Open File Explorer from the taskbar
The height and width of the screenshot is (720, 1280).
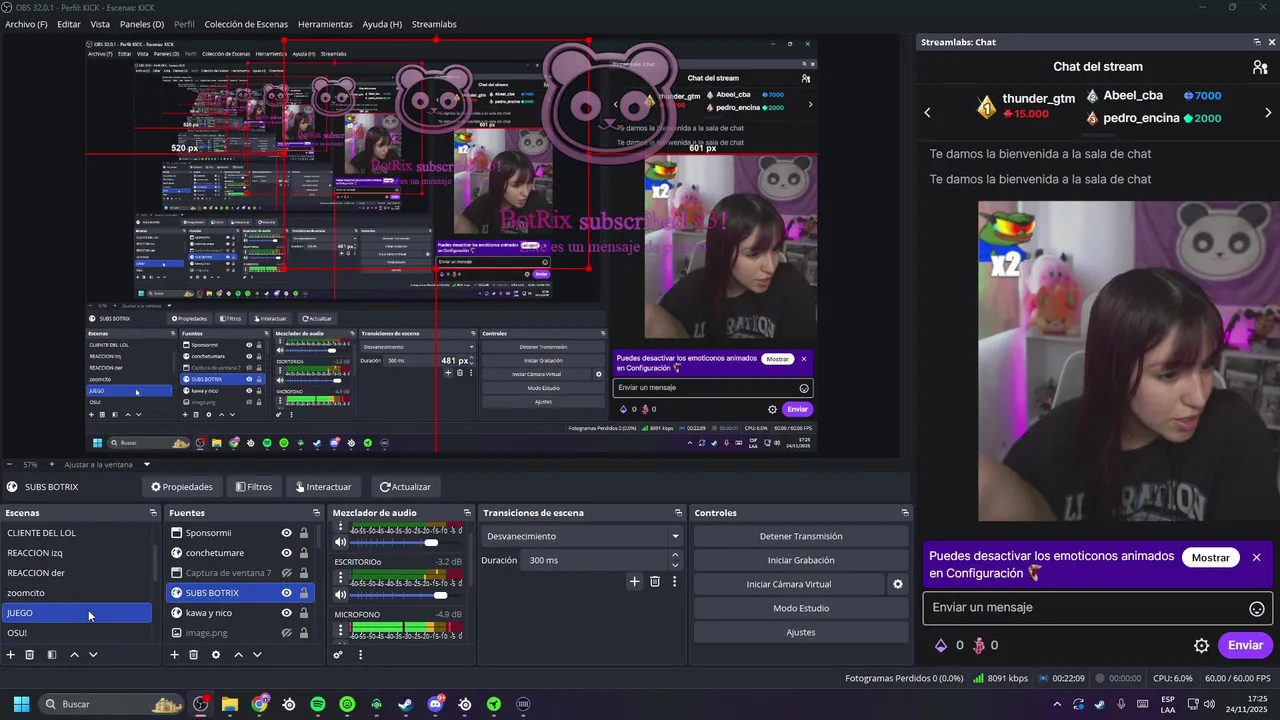tap(230, 704)
